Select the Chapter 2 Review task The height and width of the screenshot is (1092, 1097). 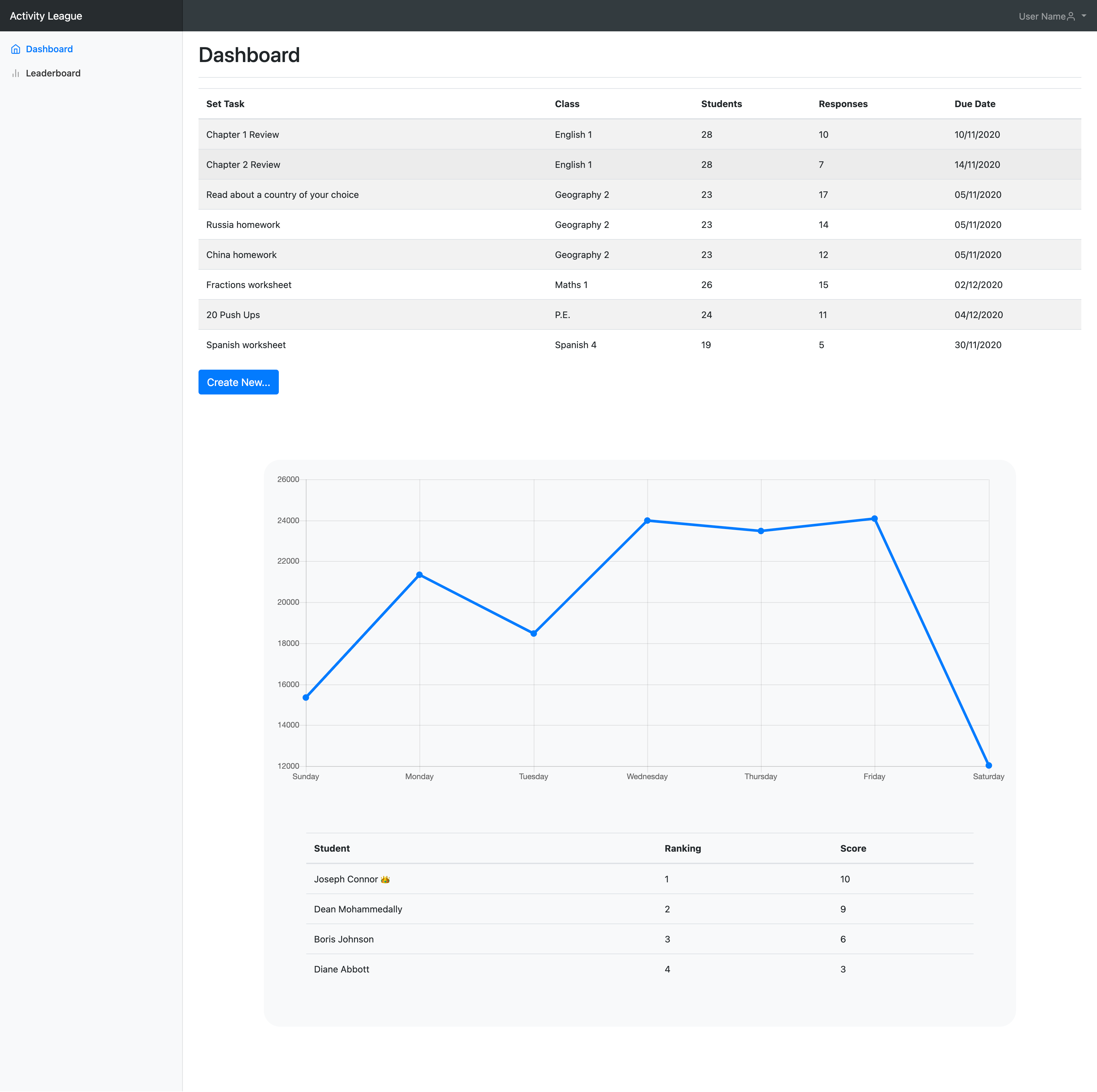coord(244,165)
